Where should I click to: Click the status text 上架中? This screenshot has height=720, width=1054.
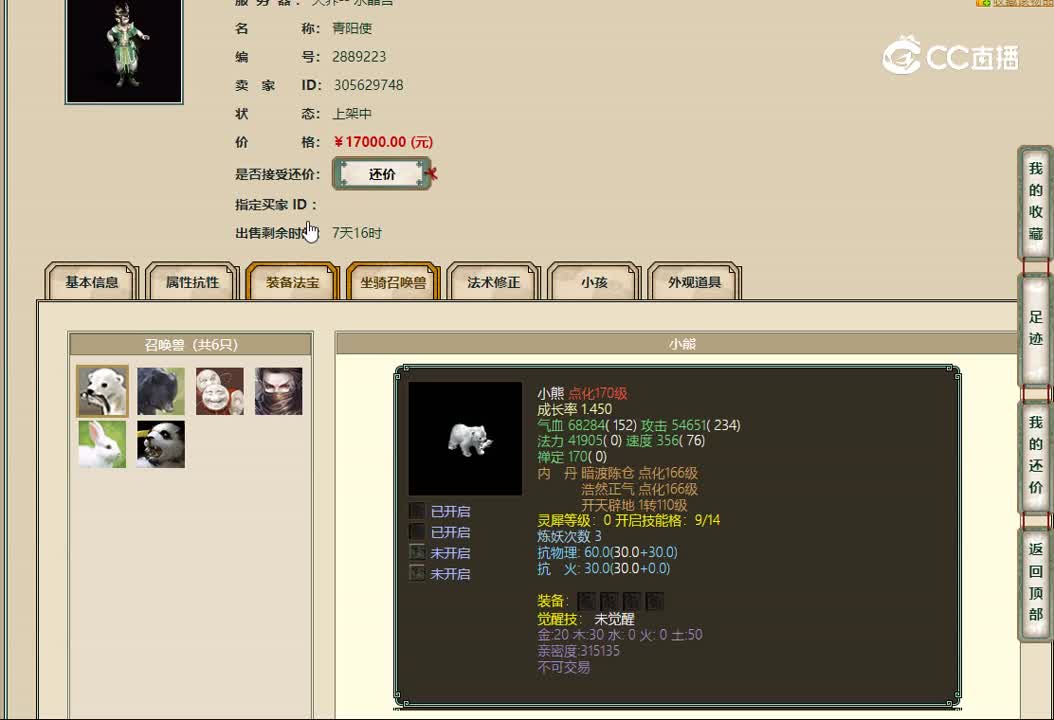352,114
